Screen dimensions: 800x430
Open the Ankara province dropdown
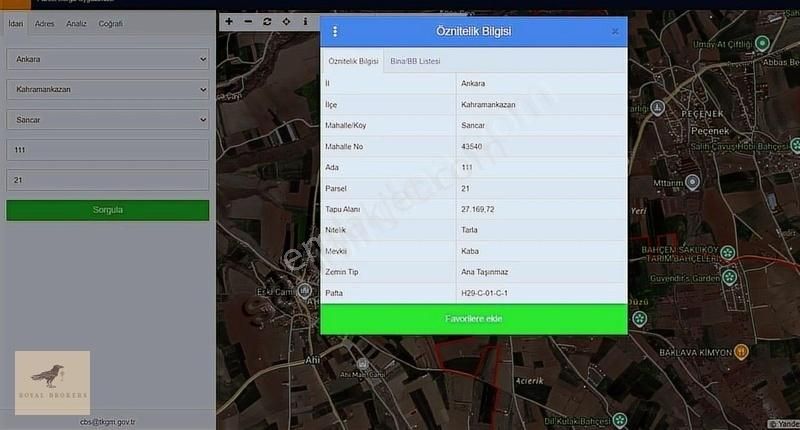pos(108,59)
